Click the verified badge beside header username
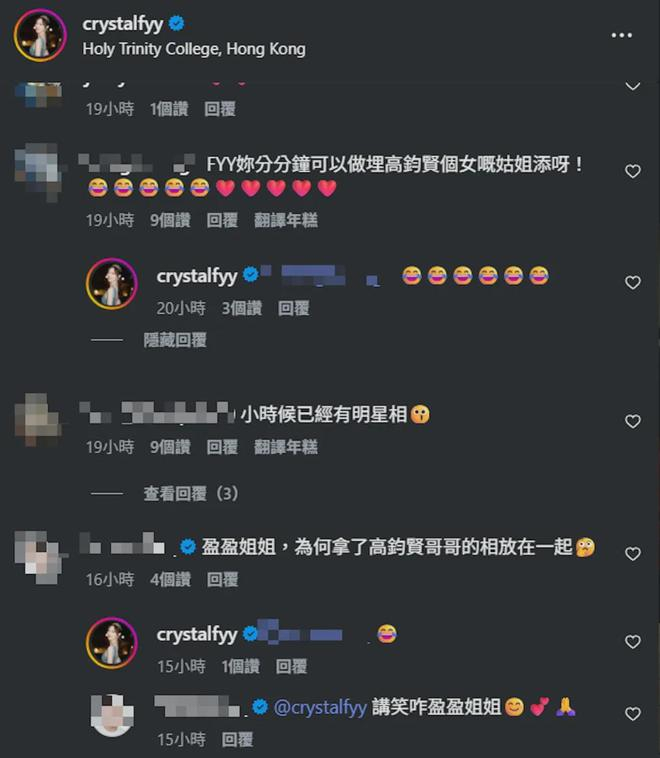Image resolution: width=660 pixels, height=758 pixels. click(176, 23)
